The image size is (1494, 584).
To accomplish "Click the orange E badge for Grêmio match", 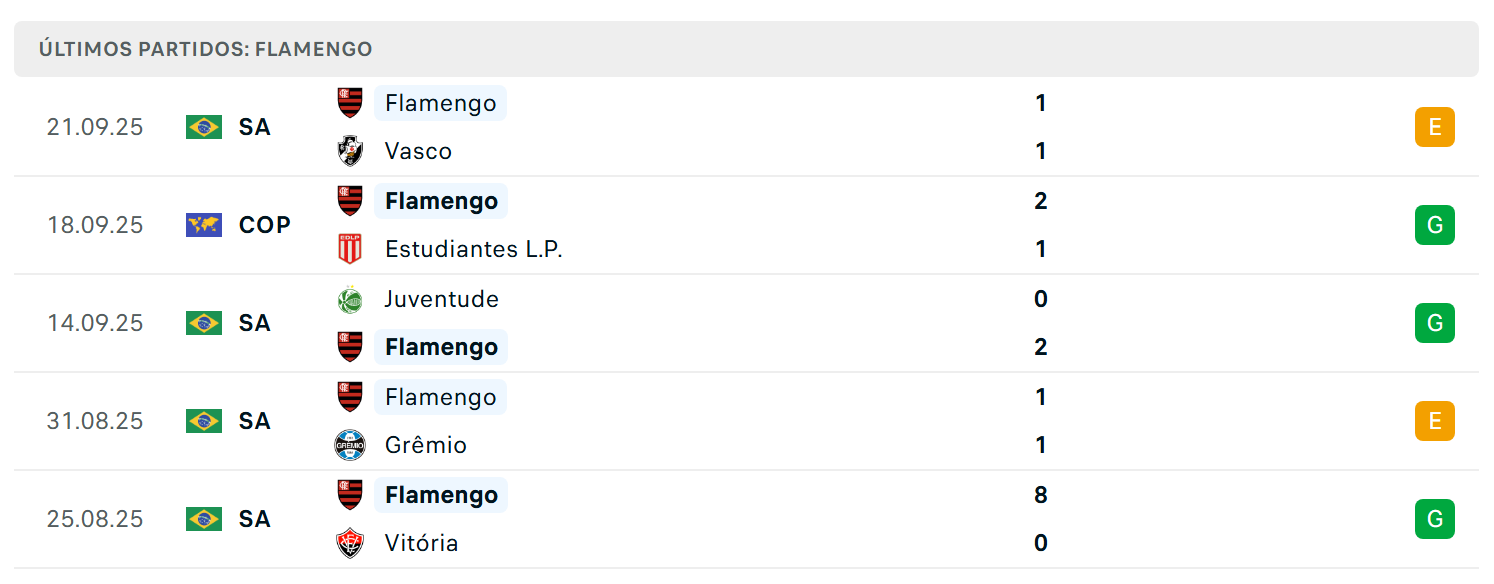I will [x=1435, y=421].
